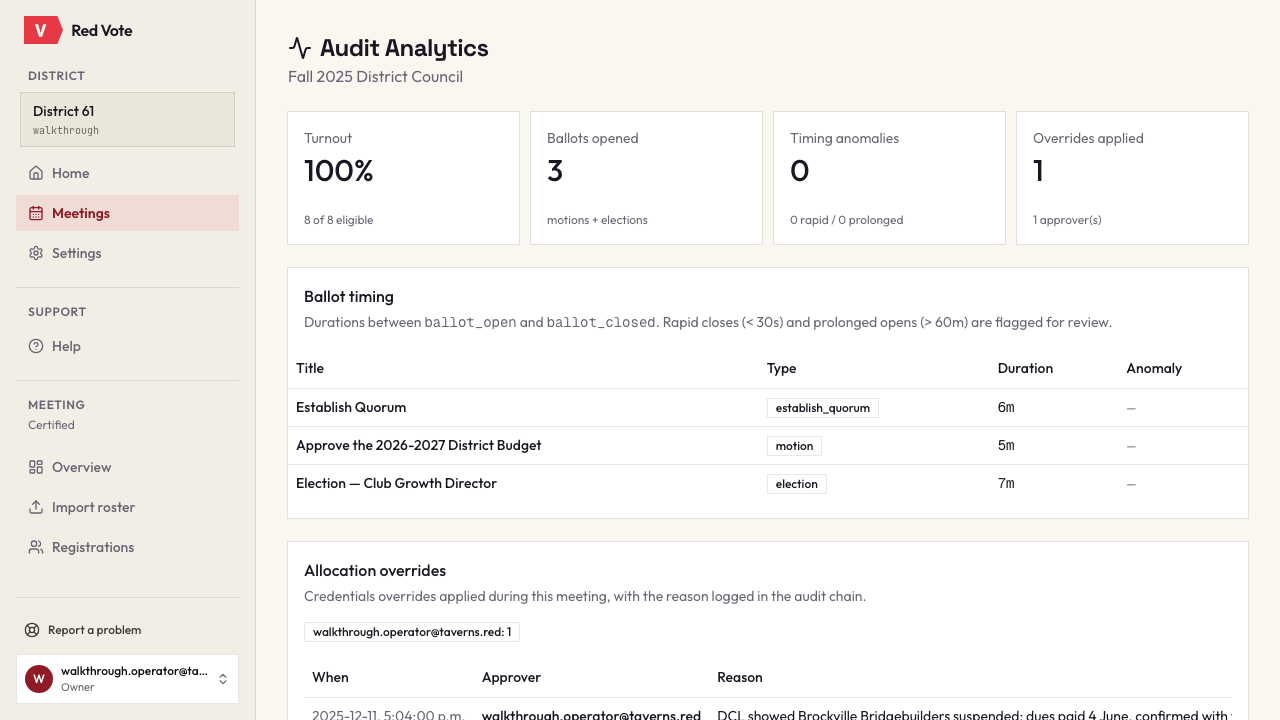Click the Approver column header
The image size is (1280, 720).
511,677
